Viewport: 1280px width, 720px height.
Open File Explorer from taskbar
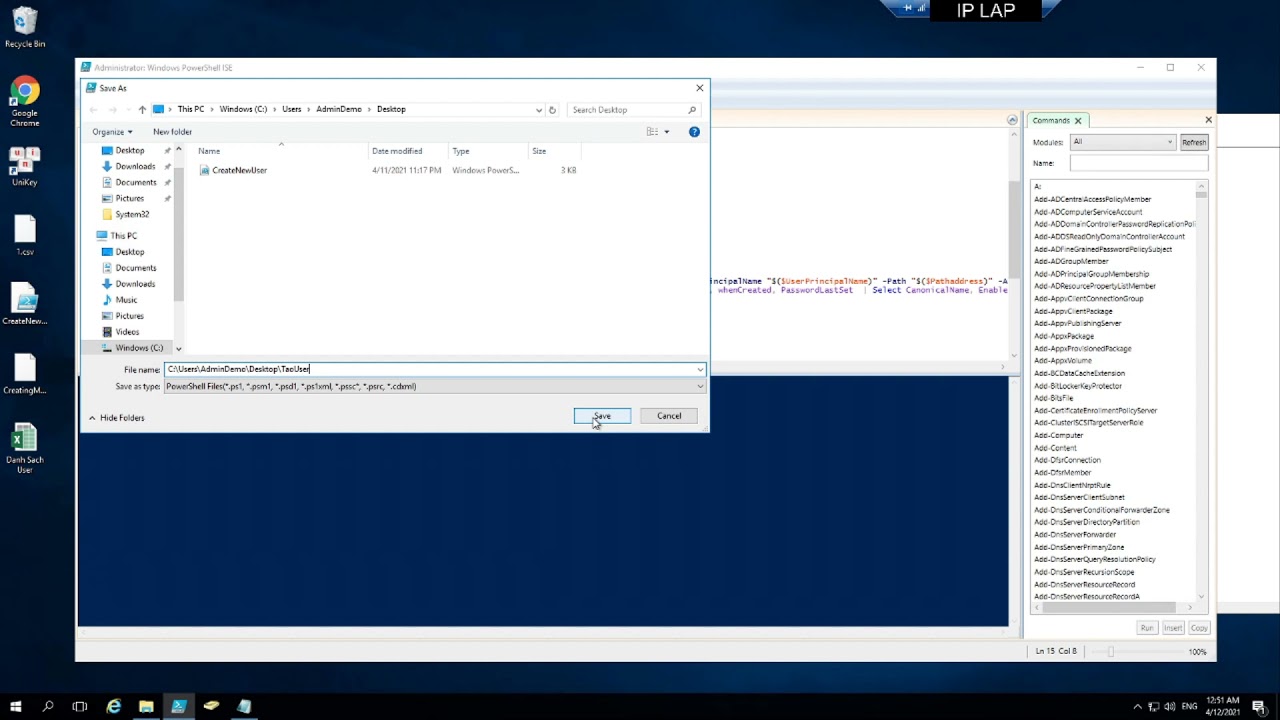click(x=146, y=706)
